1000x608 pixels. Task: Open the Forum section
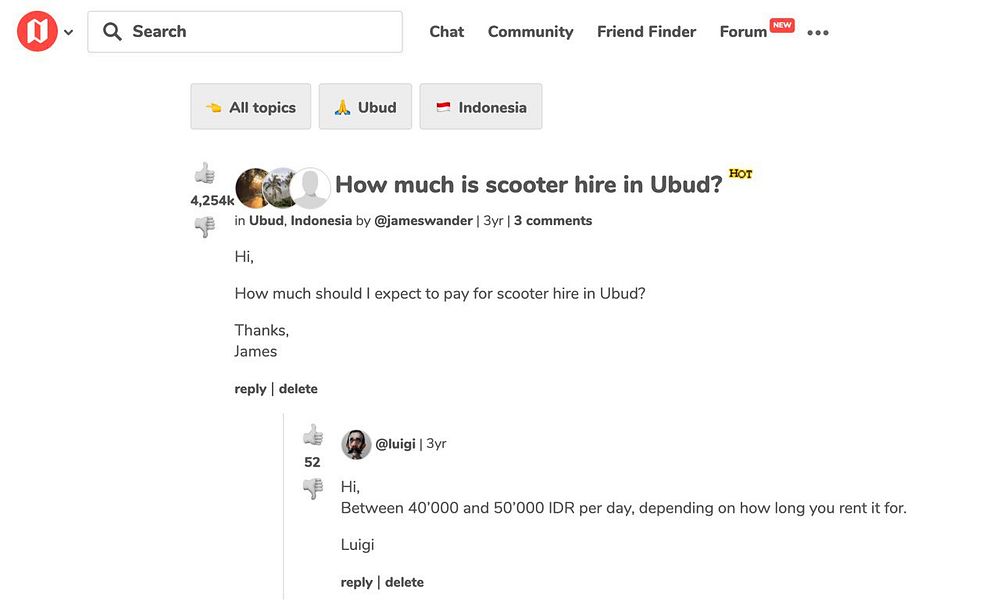[743, 32]
